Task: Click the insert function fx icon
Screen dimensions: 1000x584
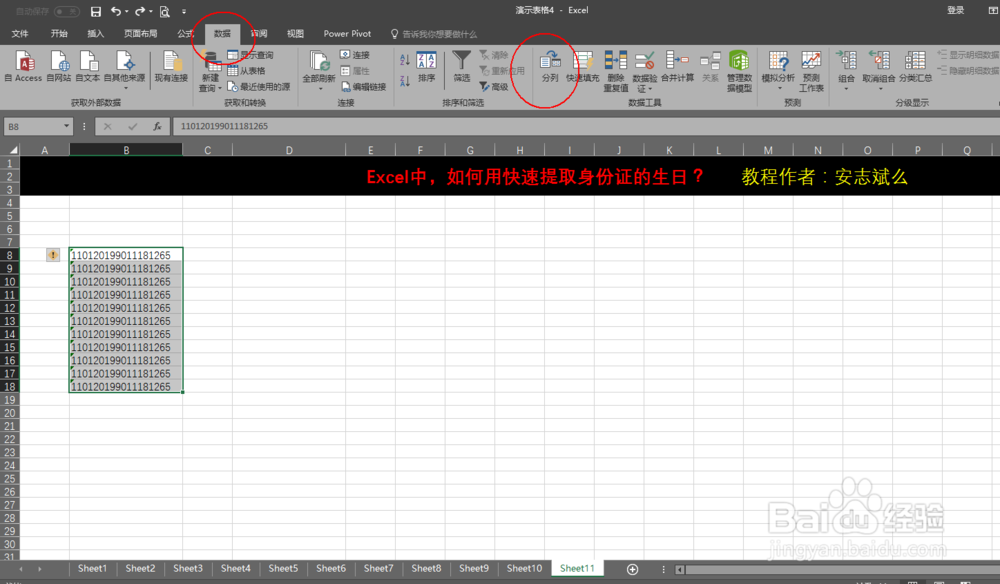Action: [x=157, y=126]
